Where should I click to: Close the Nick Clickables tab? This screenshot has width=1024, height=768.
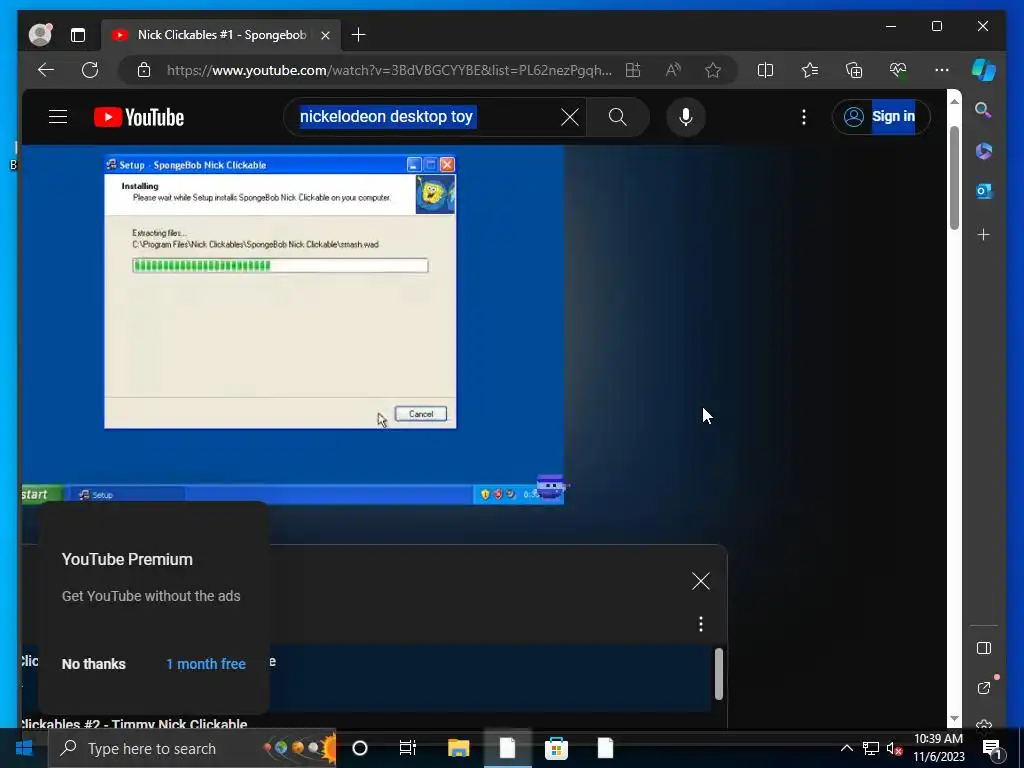[325, 35]
